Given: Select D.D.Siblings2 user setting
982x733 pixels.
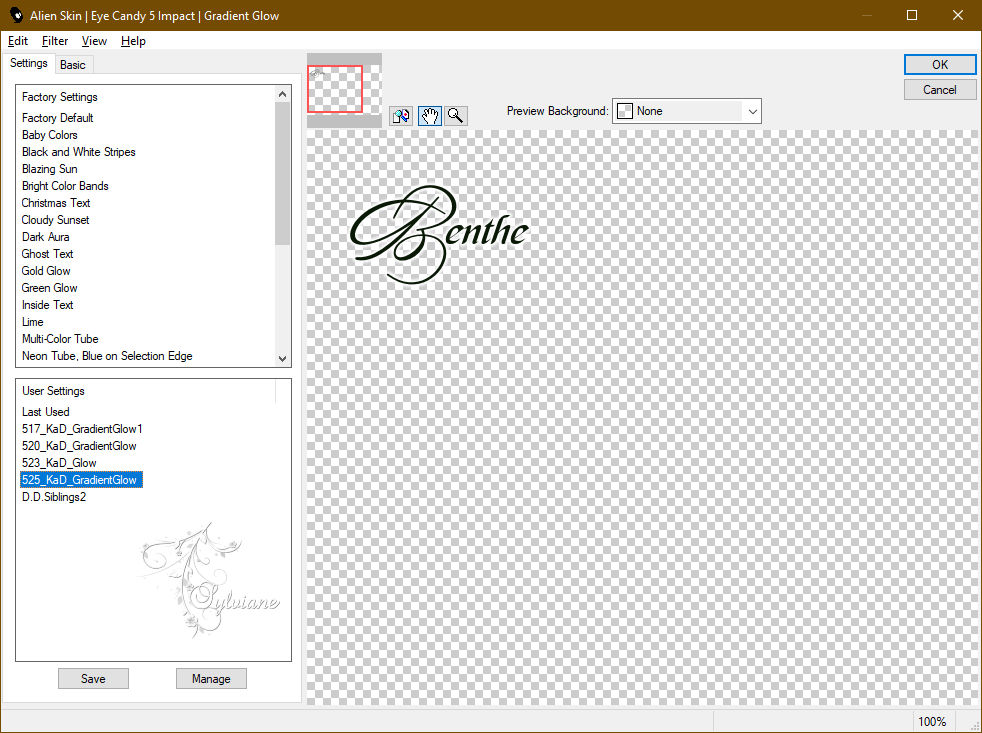Looking at the screenshot, I should (x=54, y=496).
